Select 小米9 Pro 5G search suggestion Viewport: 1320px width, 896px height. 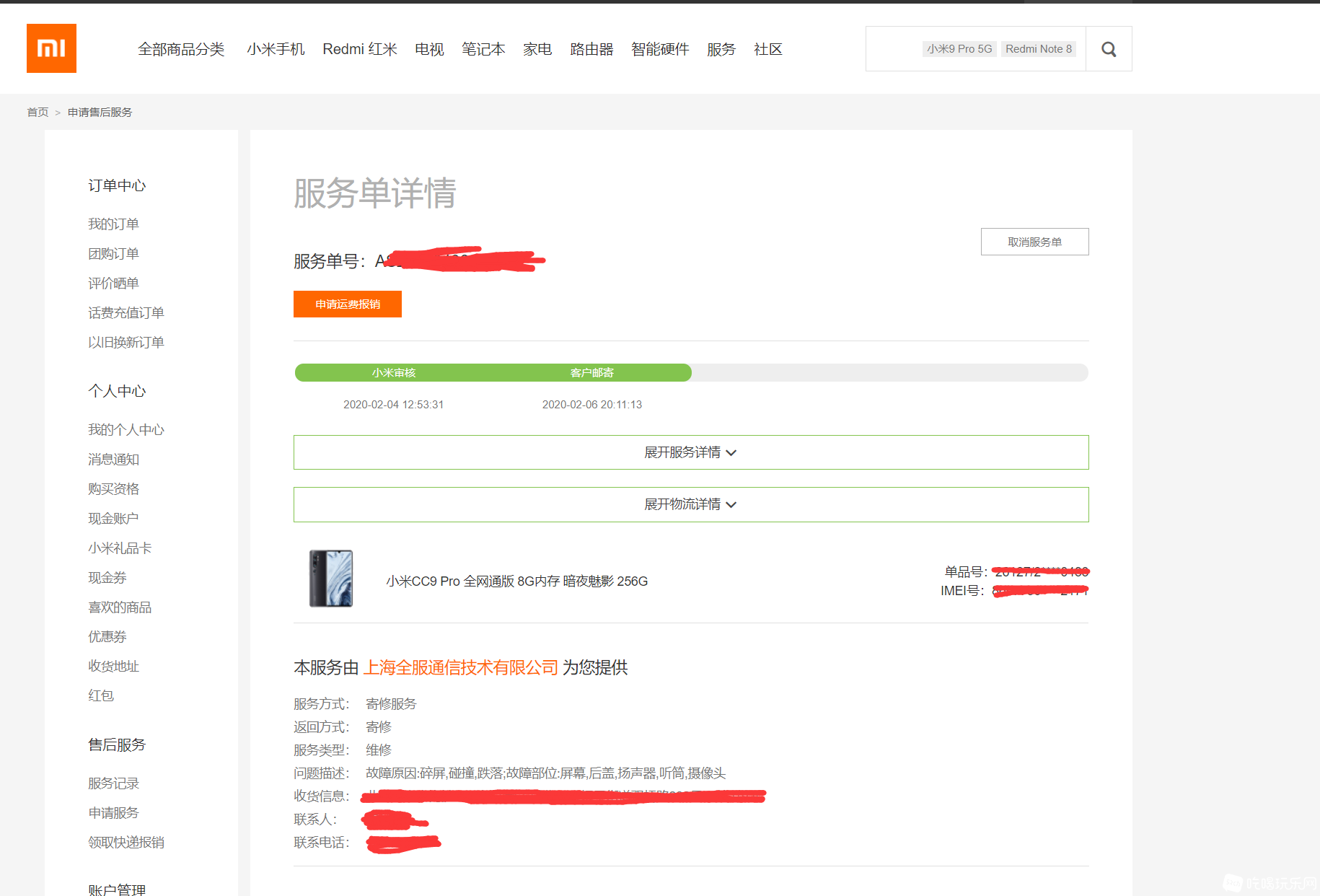[x=959, y=49]
